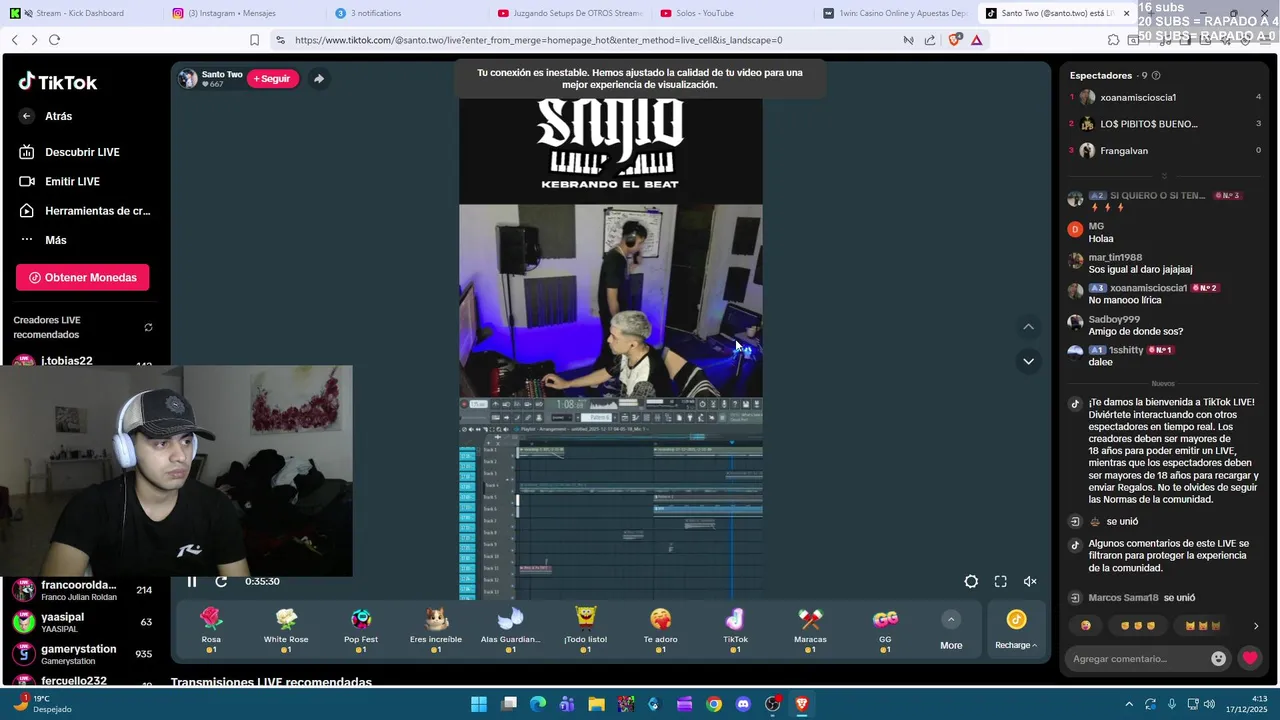Unmute the live stream audio
Image resolution: width=1280 pixels, height=720 pixels.
tap(1030, 581)
